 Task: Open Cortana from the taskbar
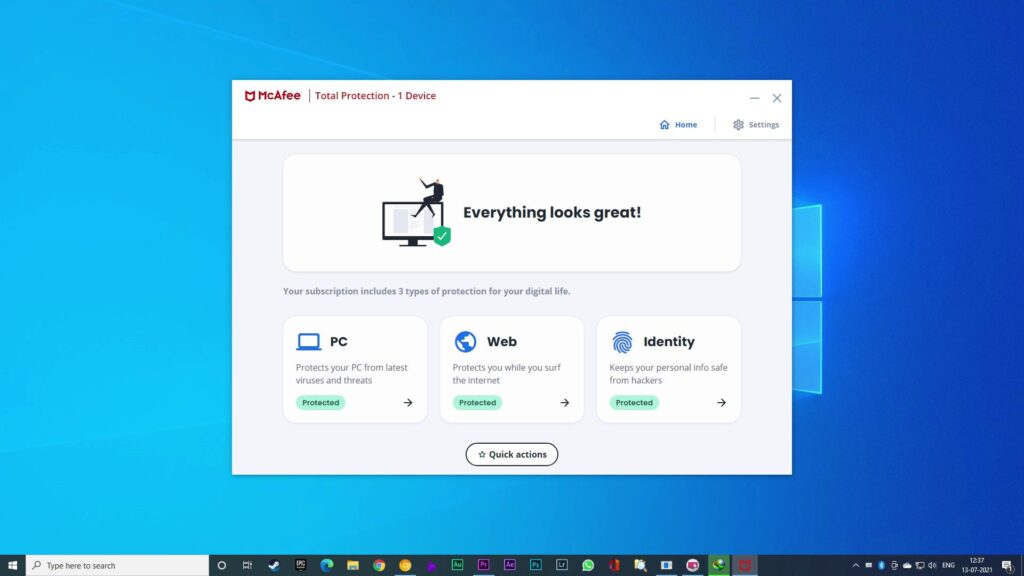pos(221,566)
